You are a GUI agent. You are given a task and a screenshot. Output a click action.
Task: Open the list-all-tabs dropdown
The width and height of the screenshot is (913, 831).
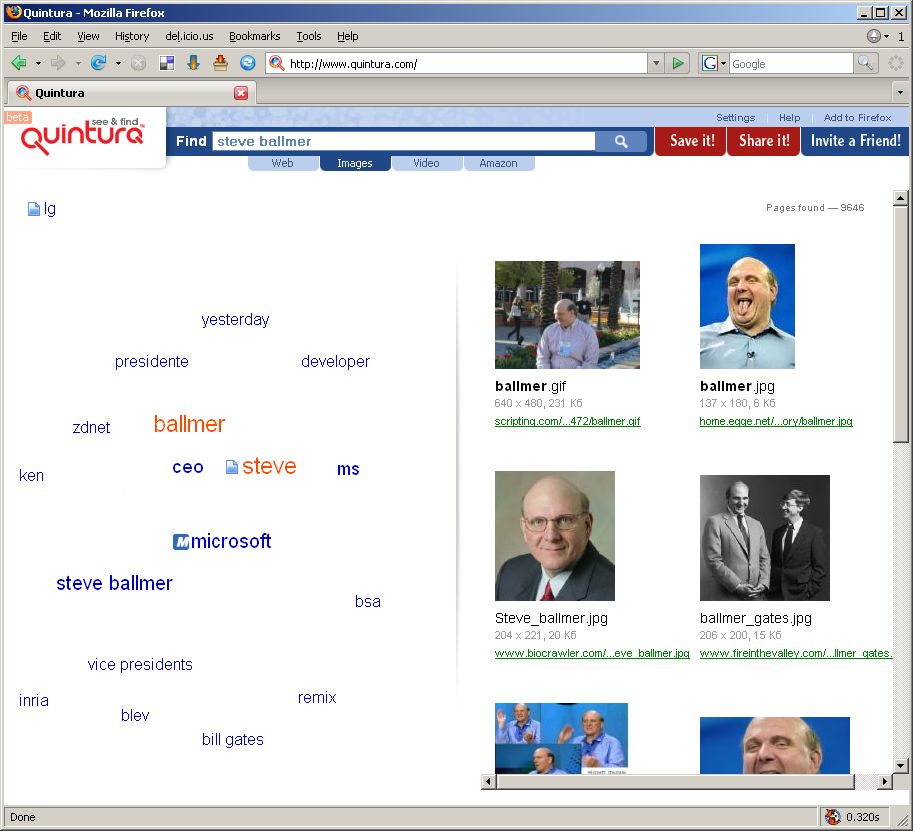[900, 93]
